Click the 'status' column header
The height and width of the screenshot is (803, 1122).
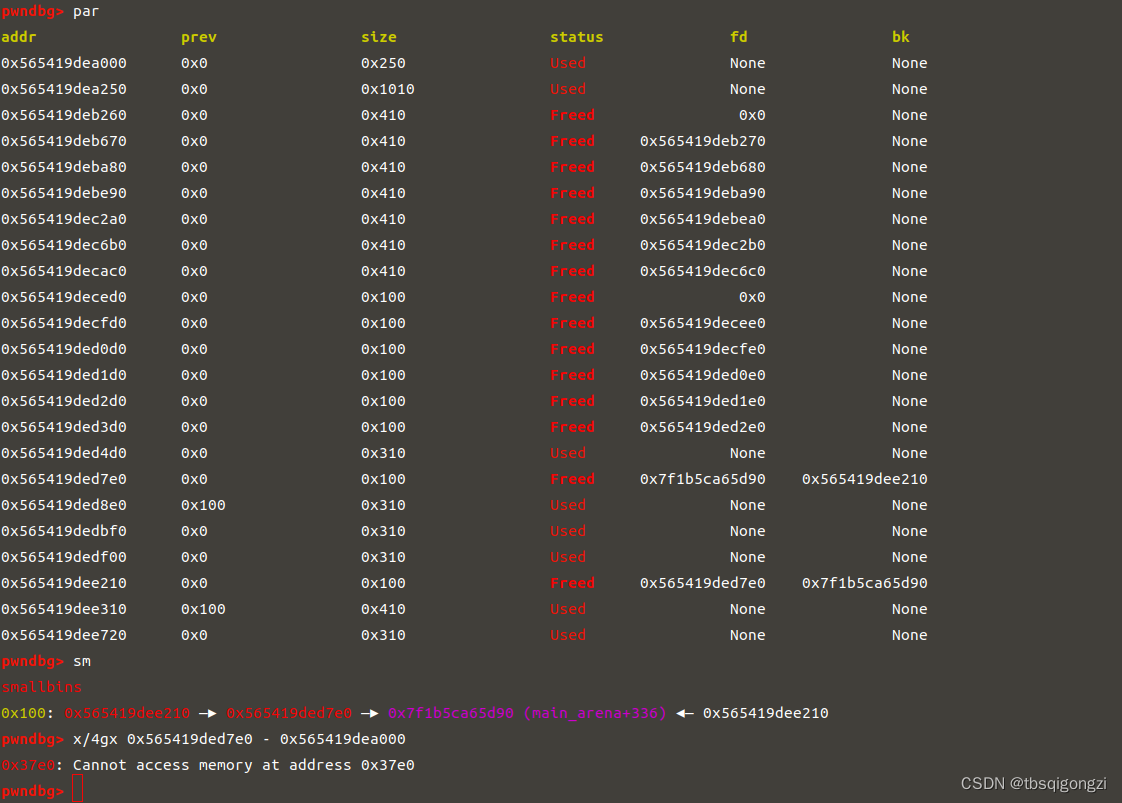tap(577, 37)
